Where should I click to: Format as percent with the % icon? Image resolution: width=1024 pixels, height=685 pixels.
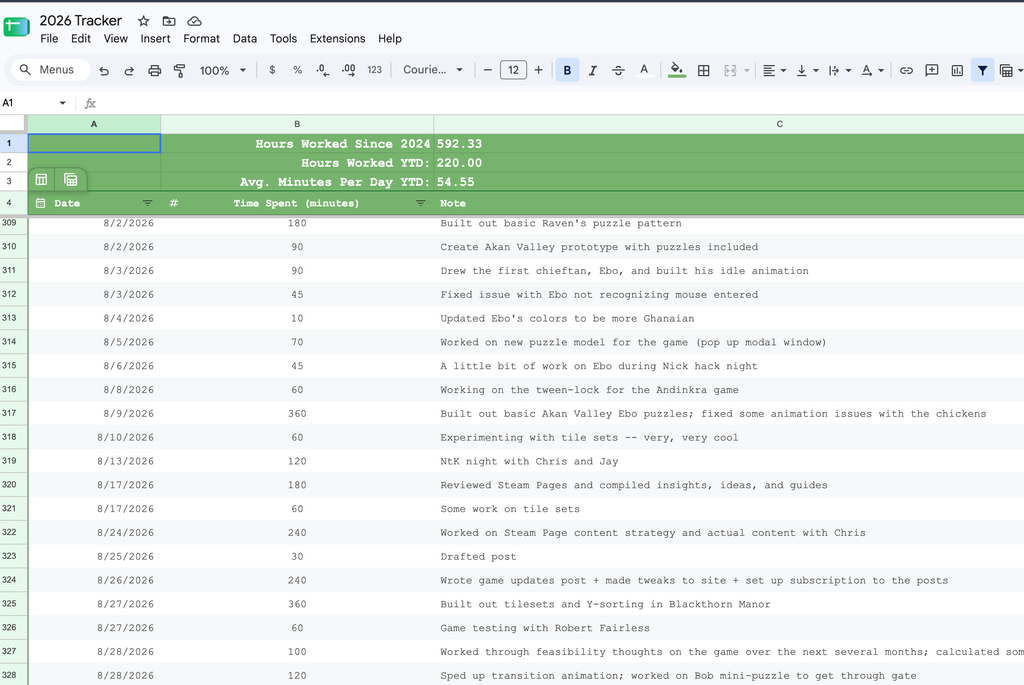pos(297,70)
